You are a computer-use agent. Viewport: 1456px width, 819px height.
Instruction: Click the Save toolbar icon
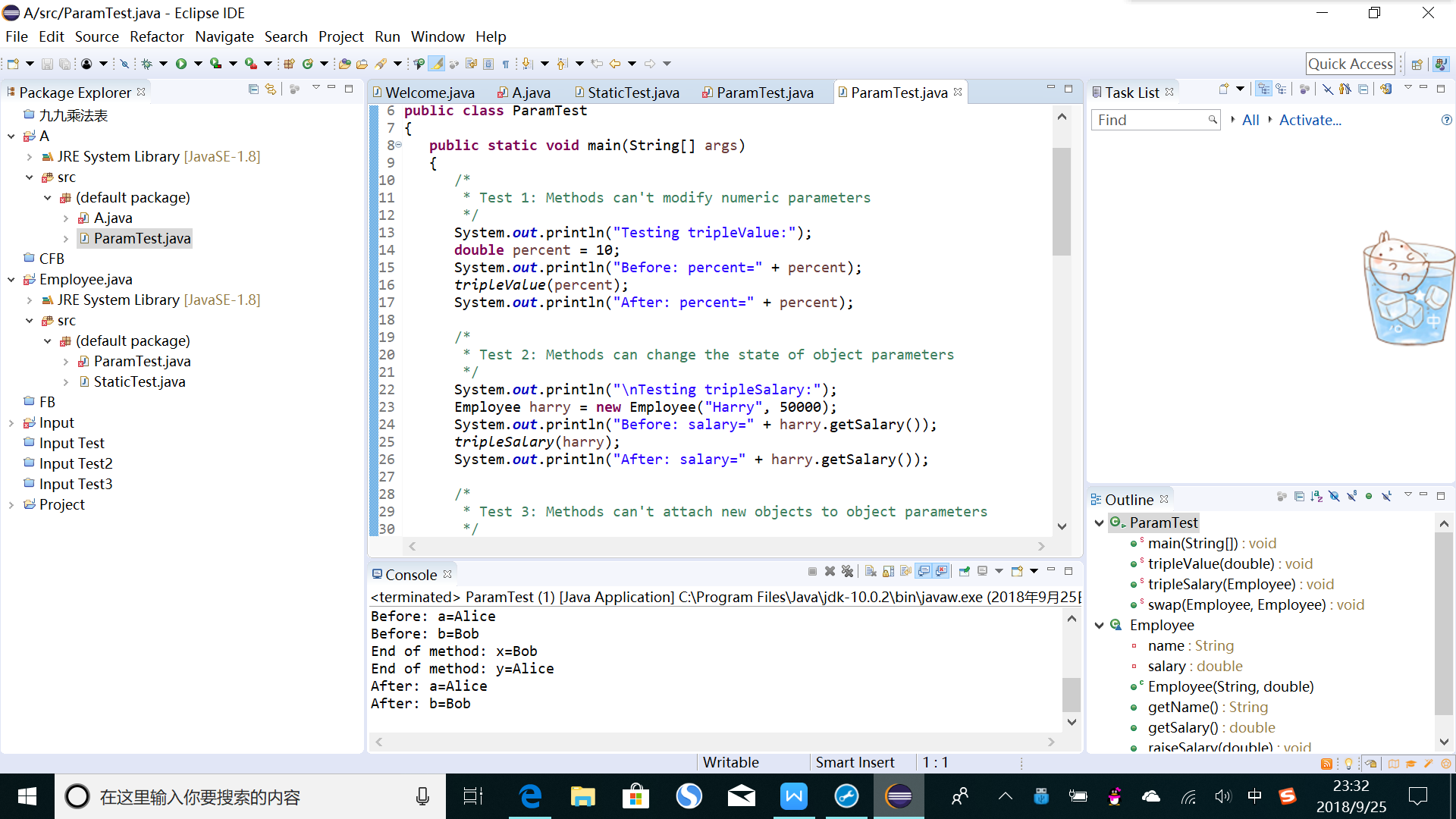pos(47,64)
